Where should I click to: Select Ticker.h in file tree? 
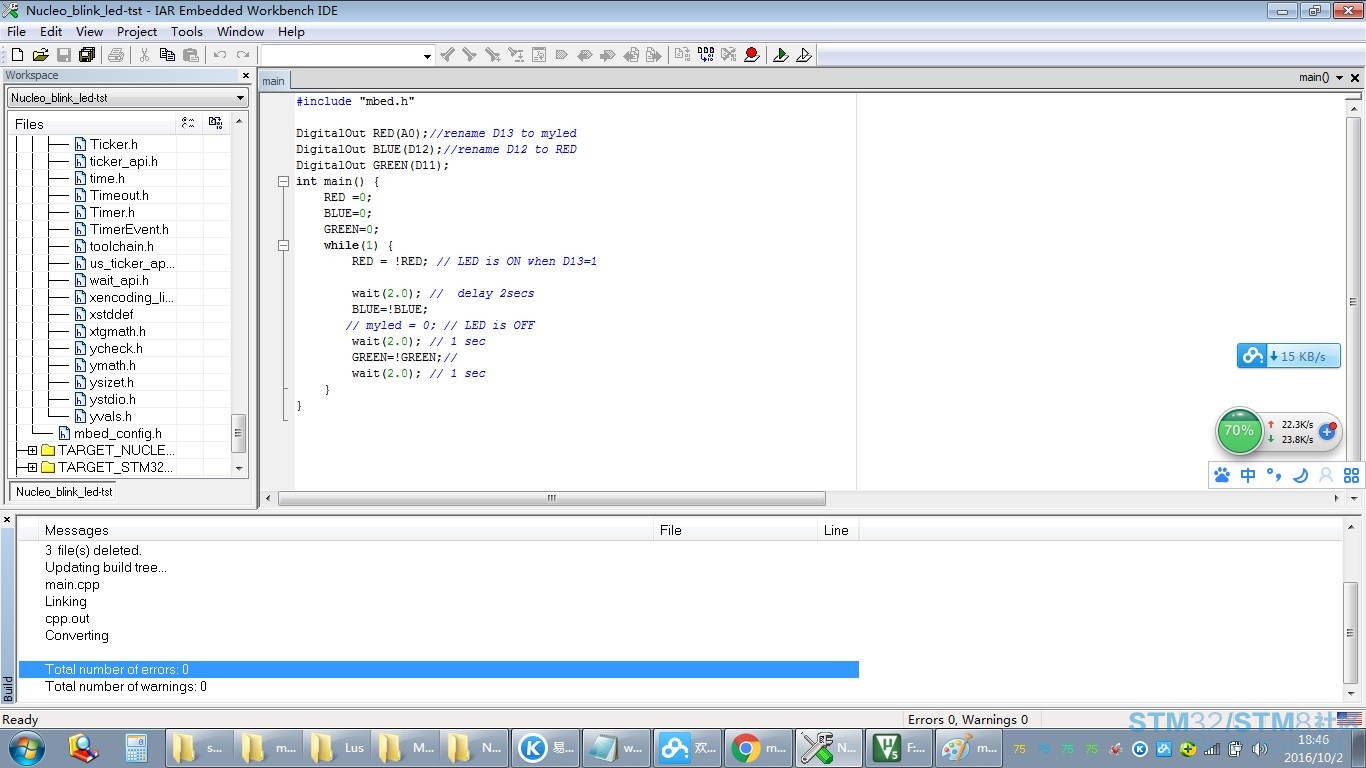click(x=113, y=144)
